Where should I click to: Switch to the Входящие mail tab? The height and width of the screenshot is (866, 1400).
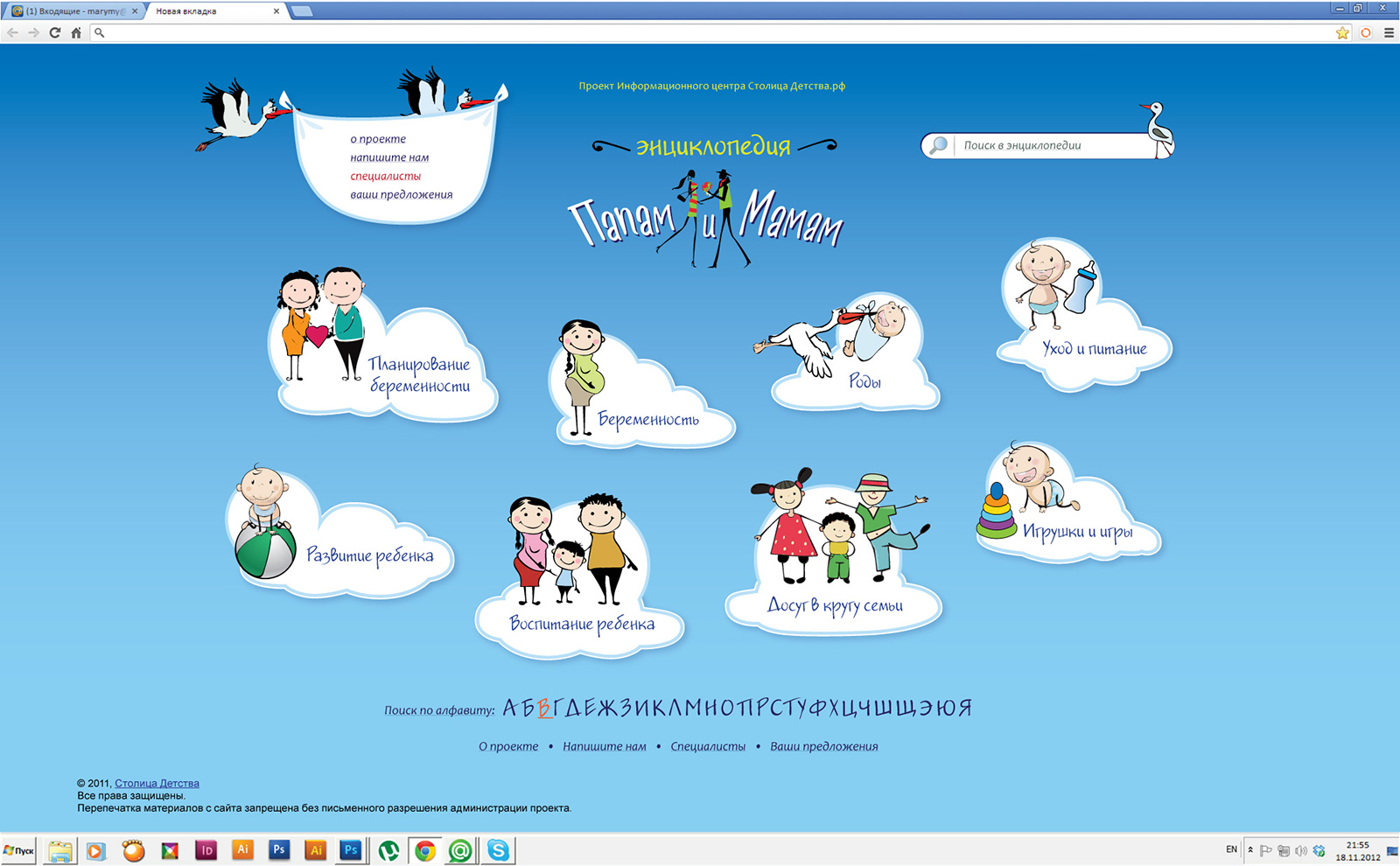pos(74,11)
